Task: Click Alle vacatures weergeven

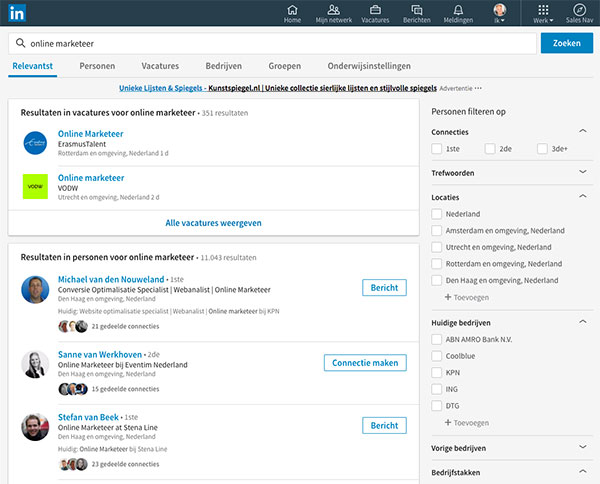Action: pyautogui.click(x=214, y=223)
